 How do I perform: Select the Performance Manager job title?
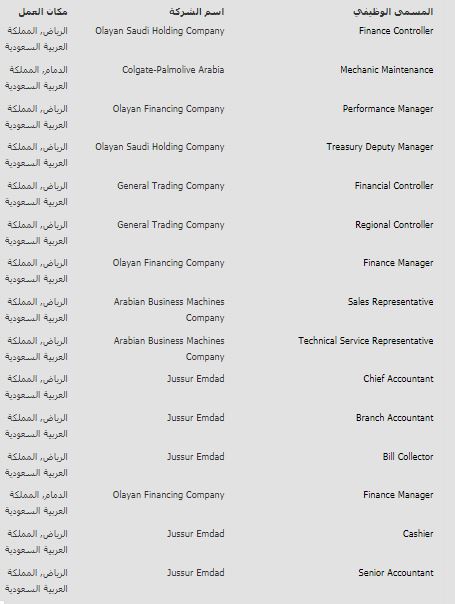(388, 109)
